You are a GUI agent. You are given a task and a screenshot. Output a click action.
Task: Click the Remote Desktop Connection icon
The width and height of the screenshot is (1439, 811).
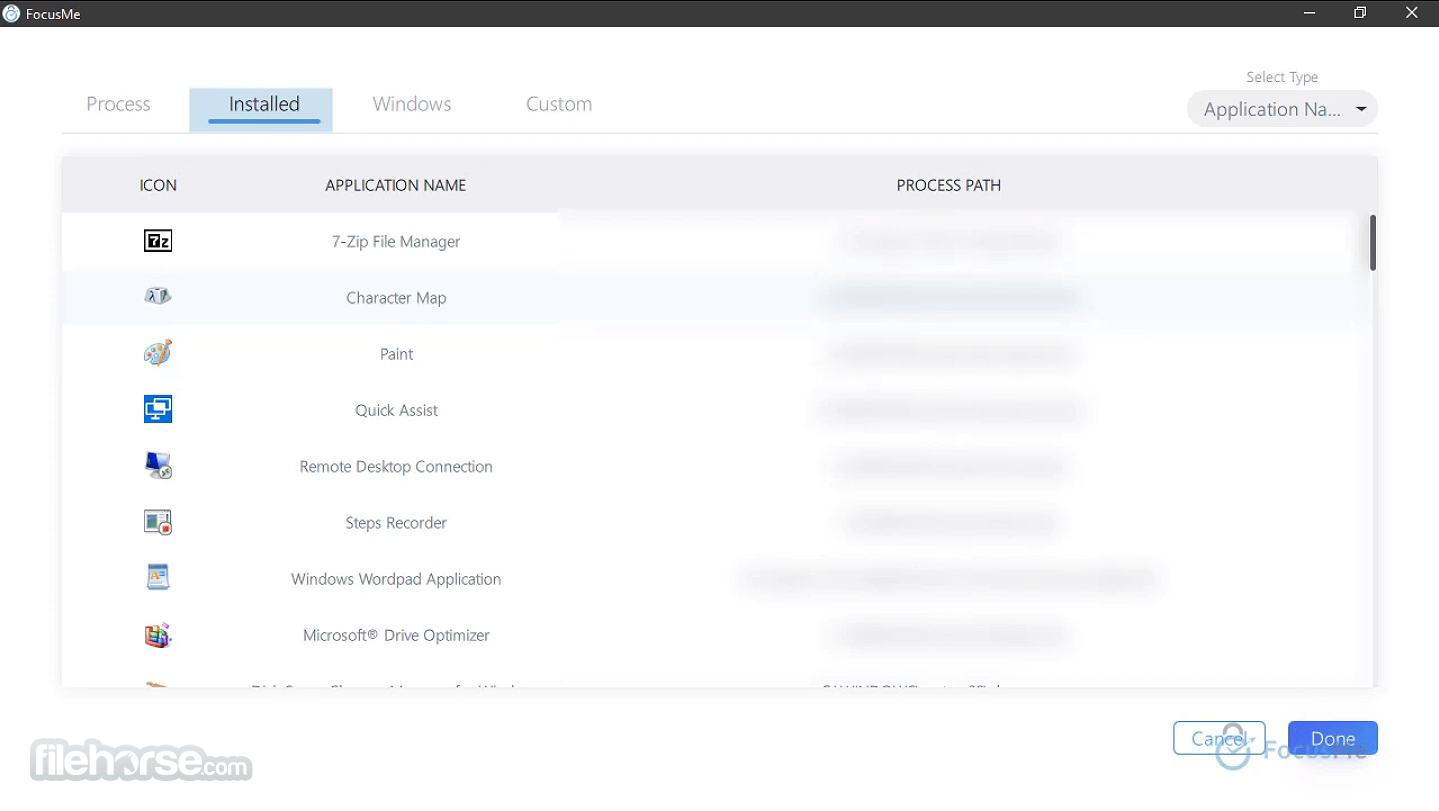click(x=158, y=465)
